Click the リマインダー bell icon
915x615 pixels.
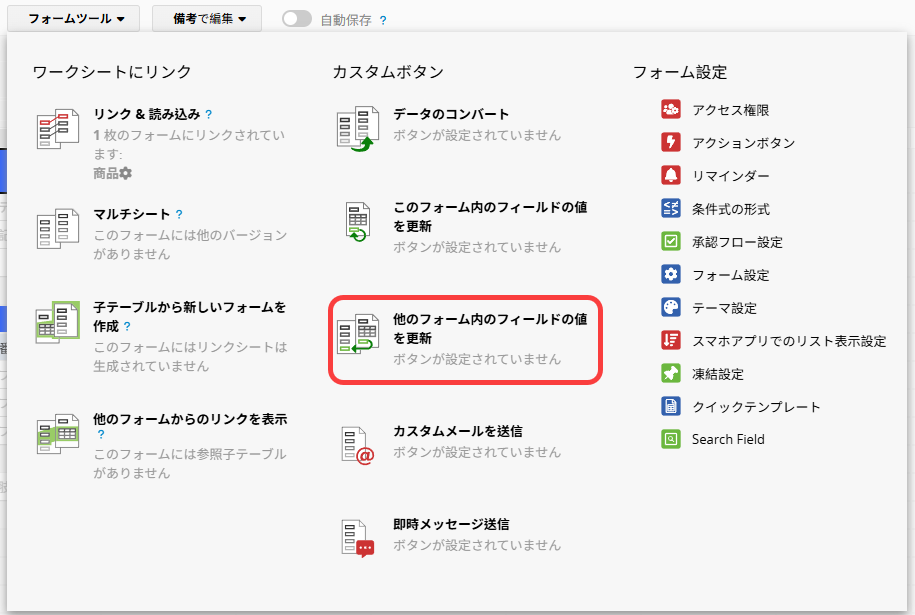click(x=671, y=176)
